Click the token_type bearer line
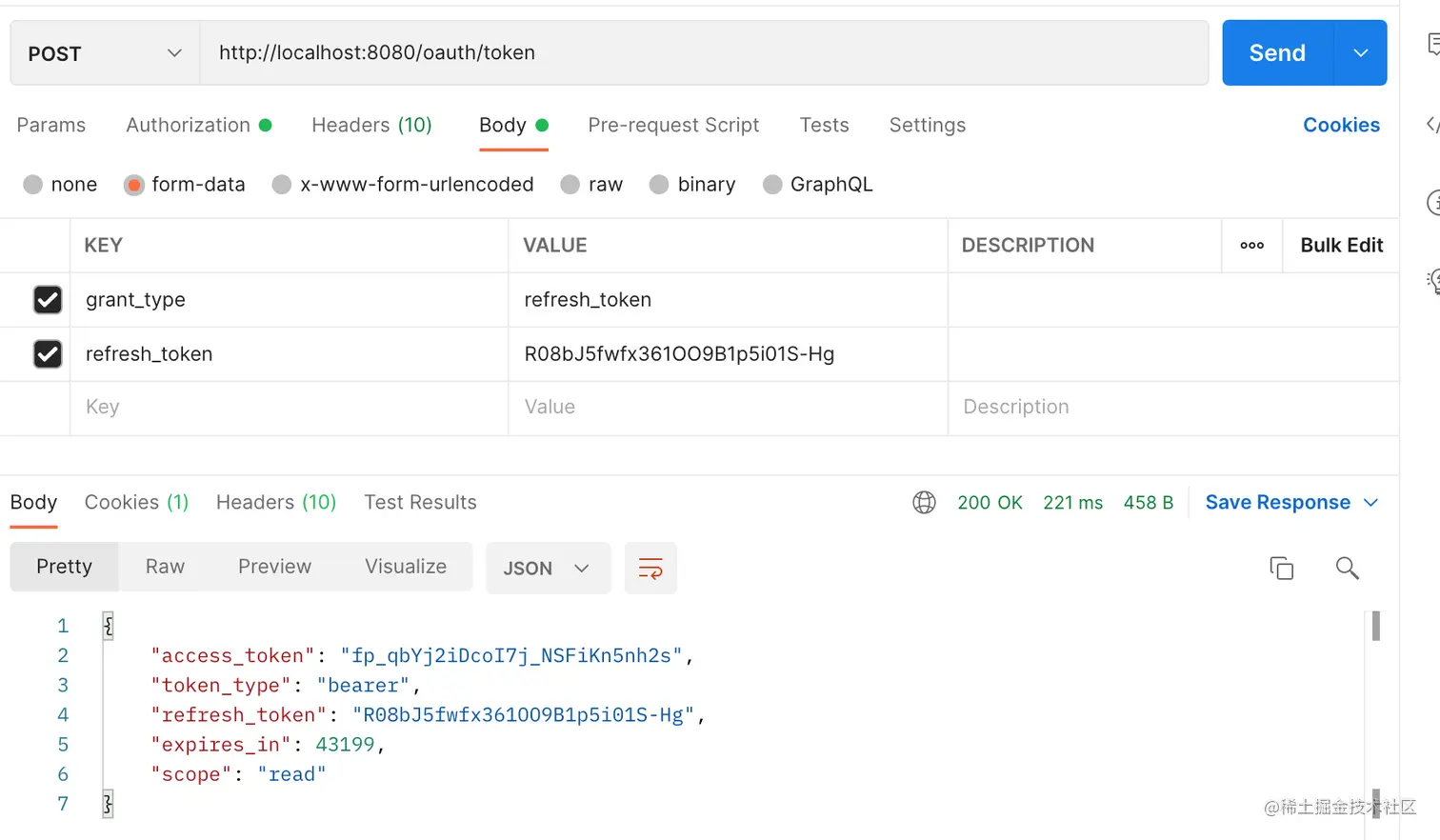Image resolution: width=1440 pixels, height=840 pixels. (x=286, y=686)
